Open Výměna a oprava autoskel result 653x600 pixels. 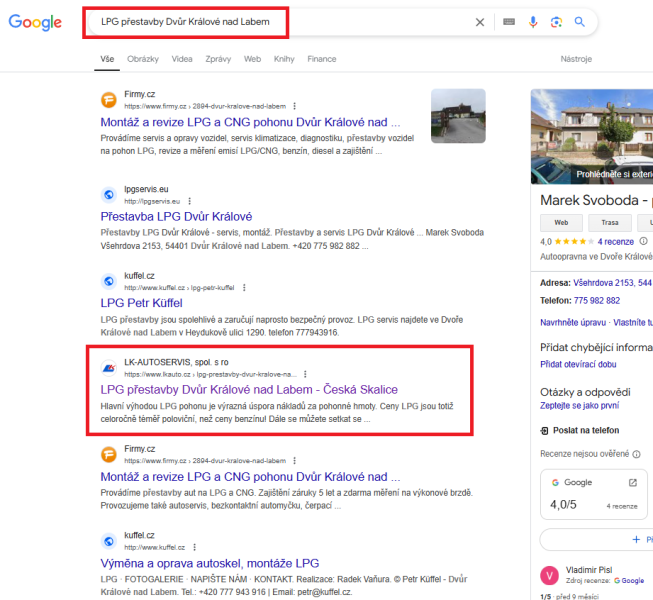point(209,563)
